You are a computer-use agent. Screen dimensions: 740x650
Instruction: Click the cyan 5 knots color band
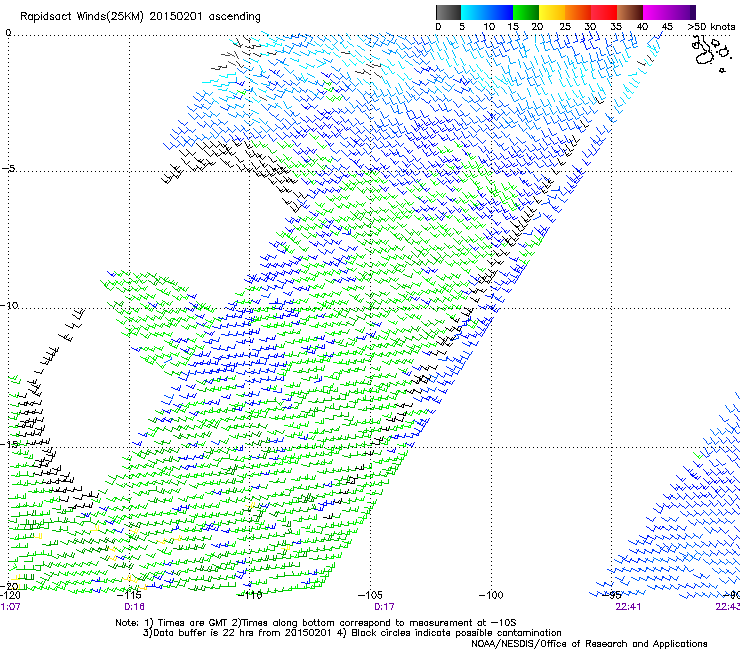tap(473, 12)
